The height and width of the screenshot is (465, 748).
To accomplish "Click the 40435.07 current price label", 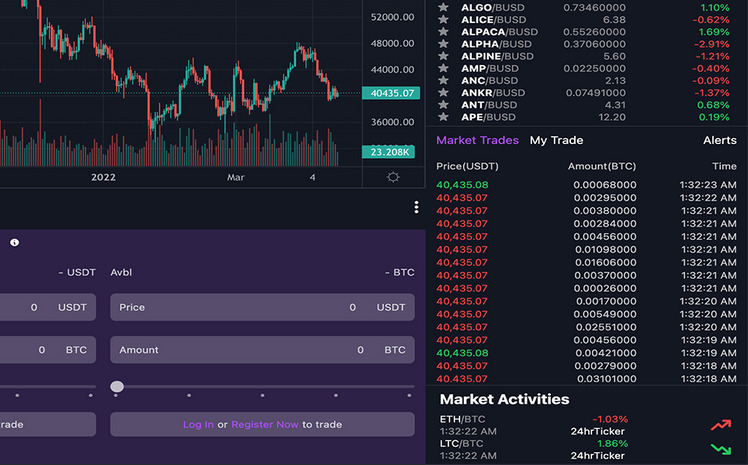I will point(391,93).
